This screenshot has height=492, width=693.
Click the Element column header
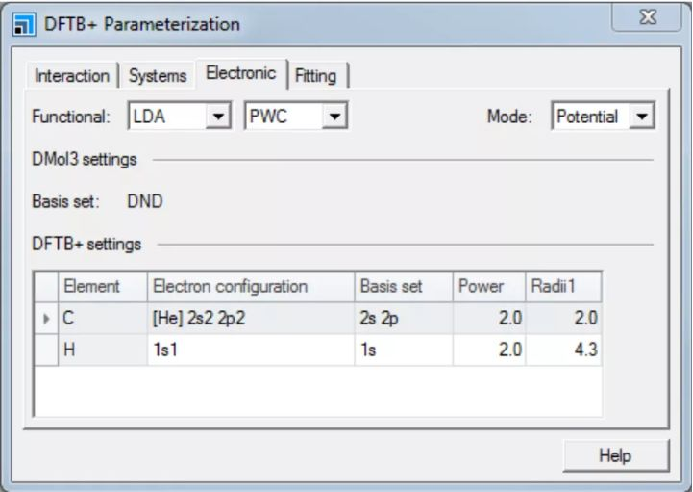(x=103, y=286)
